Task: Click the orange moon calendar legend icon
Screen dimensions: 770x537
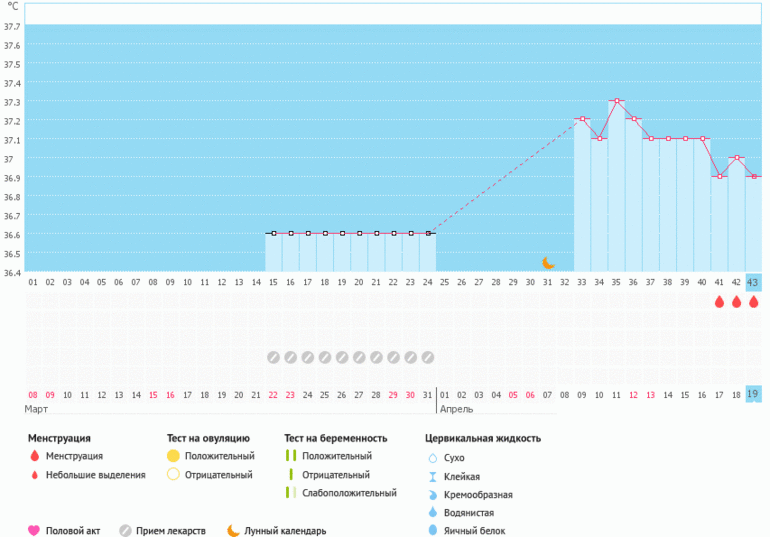Action: coord(233,531)
